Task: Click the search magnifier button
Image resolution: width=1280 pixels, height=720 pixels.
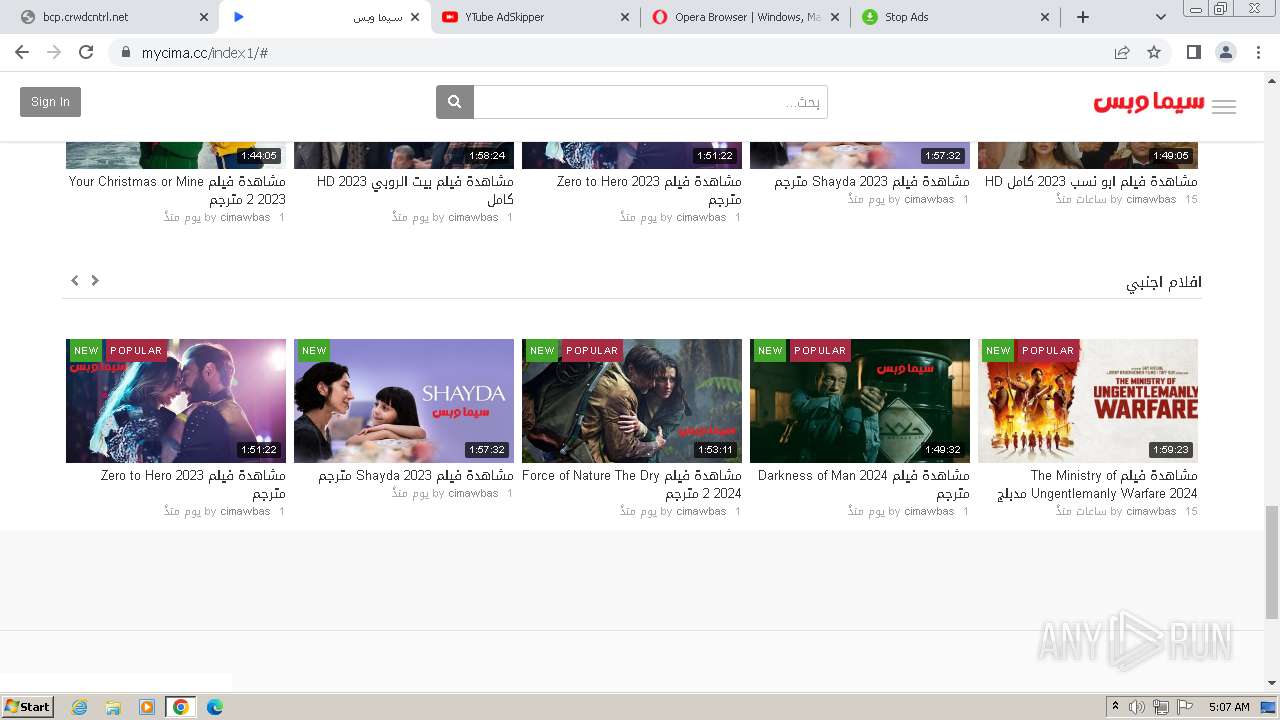Action: (454, 102)
